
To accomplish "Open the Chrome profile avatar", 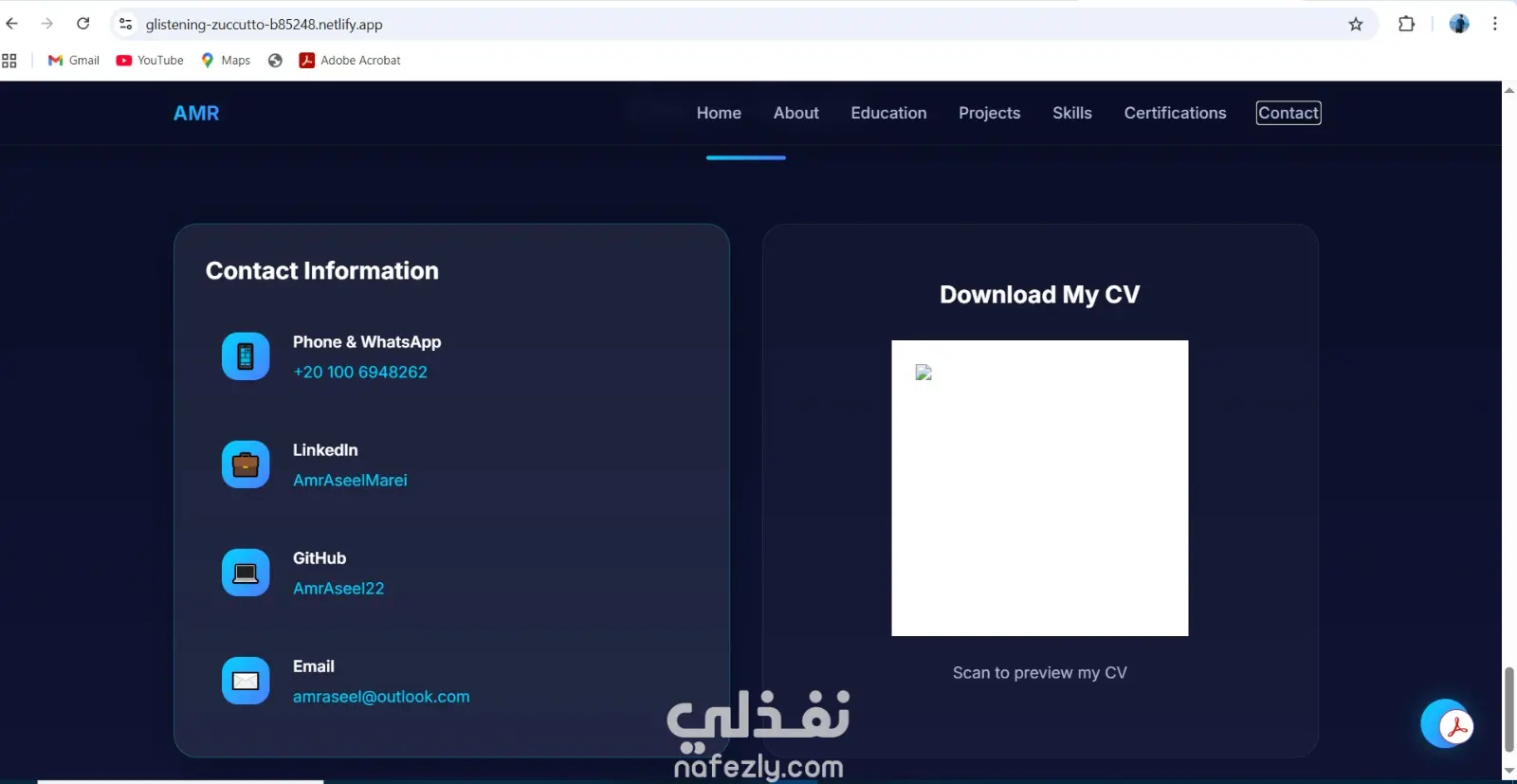I will pyautogui.click(x=1459, y=24).
